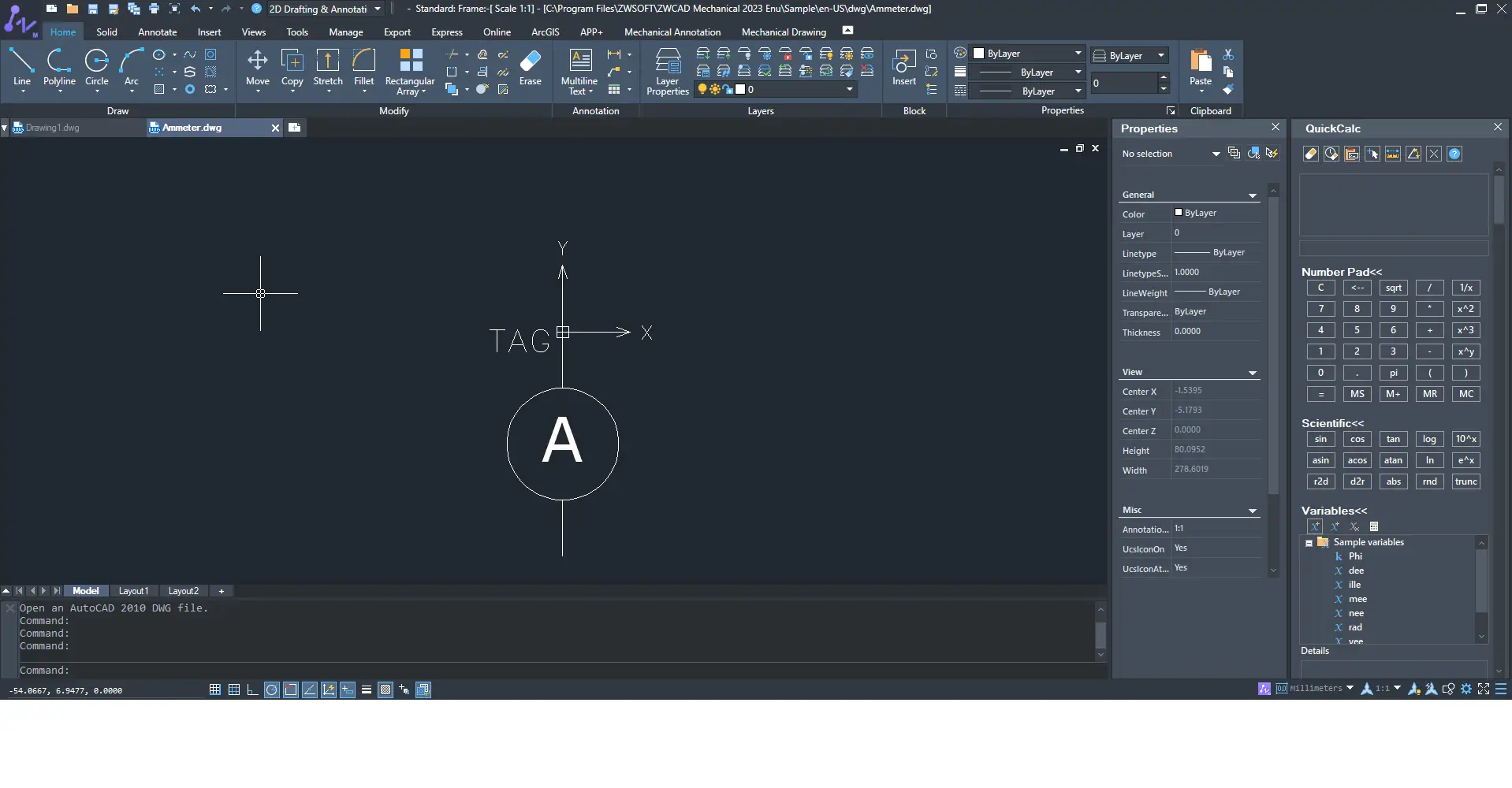Click the r2d conversion button
Image resolution: width=1512 pixels, height=788 pixels.
(1321, 481)
